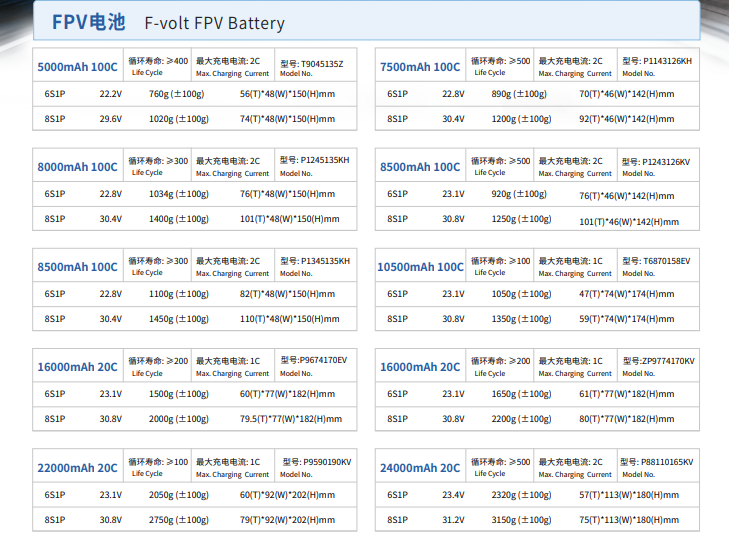
Task: Click the 1020g (±100g) weight value
Action: pyautogui.click(x=179, y=119)
